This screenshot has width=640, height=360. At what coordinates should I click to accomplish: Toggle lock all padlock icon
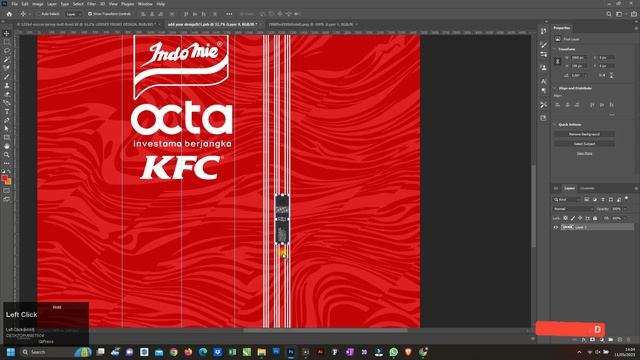click(595, 218)
